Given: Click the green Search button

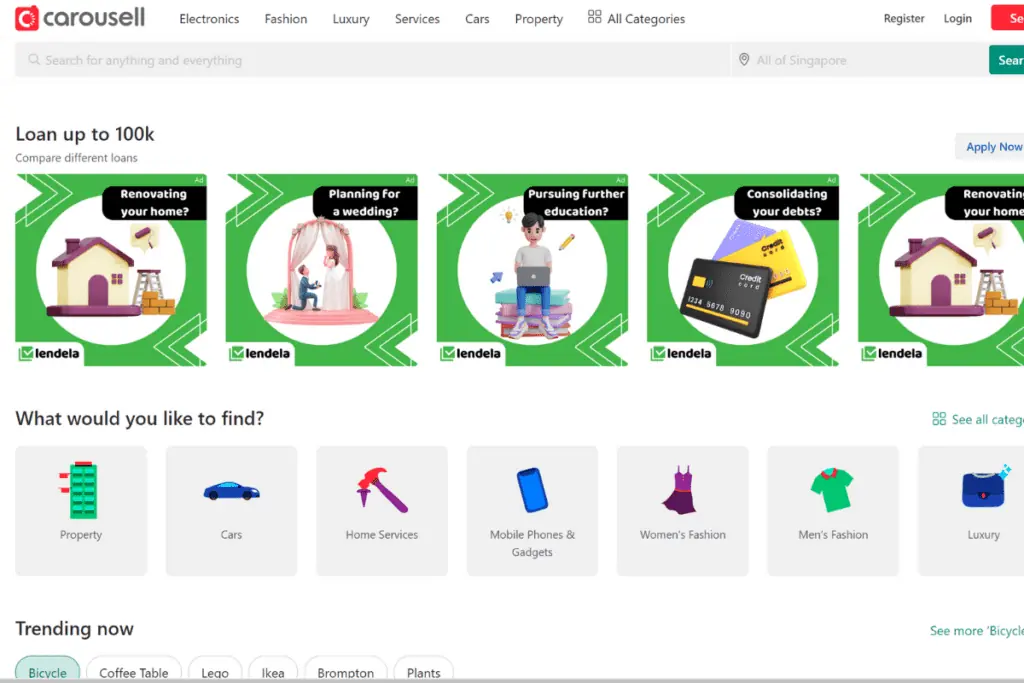Looking at the screenshot, I should coord(1006,60).
